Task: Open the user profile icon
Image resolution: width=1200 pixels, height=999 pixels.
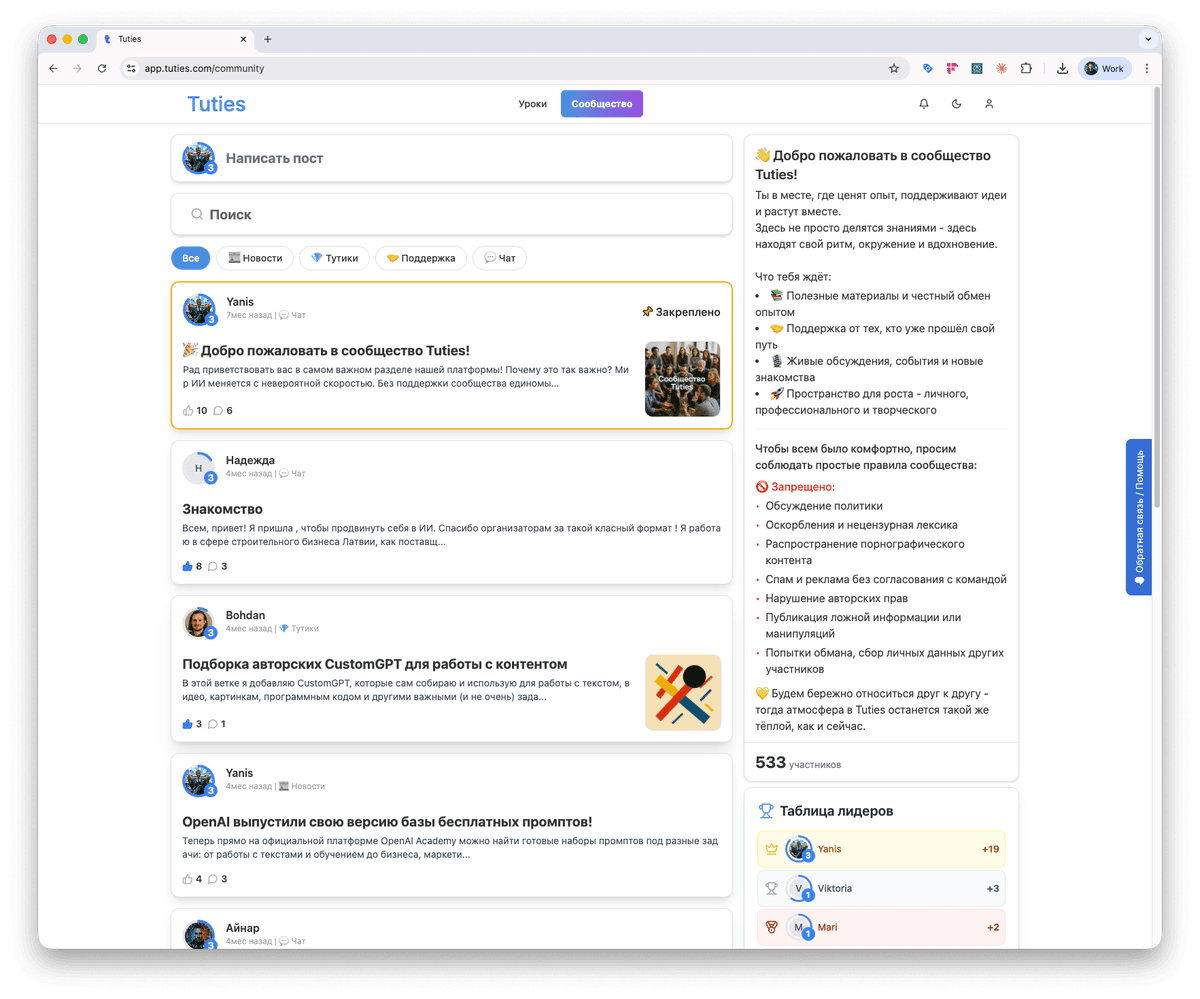Action: click(989, 104)
